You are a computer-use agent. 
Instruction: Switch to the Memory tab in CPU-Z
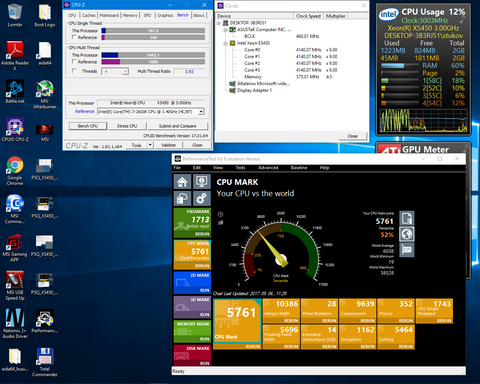click(x=130, y=15)
